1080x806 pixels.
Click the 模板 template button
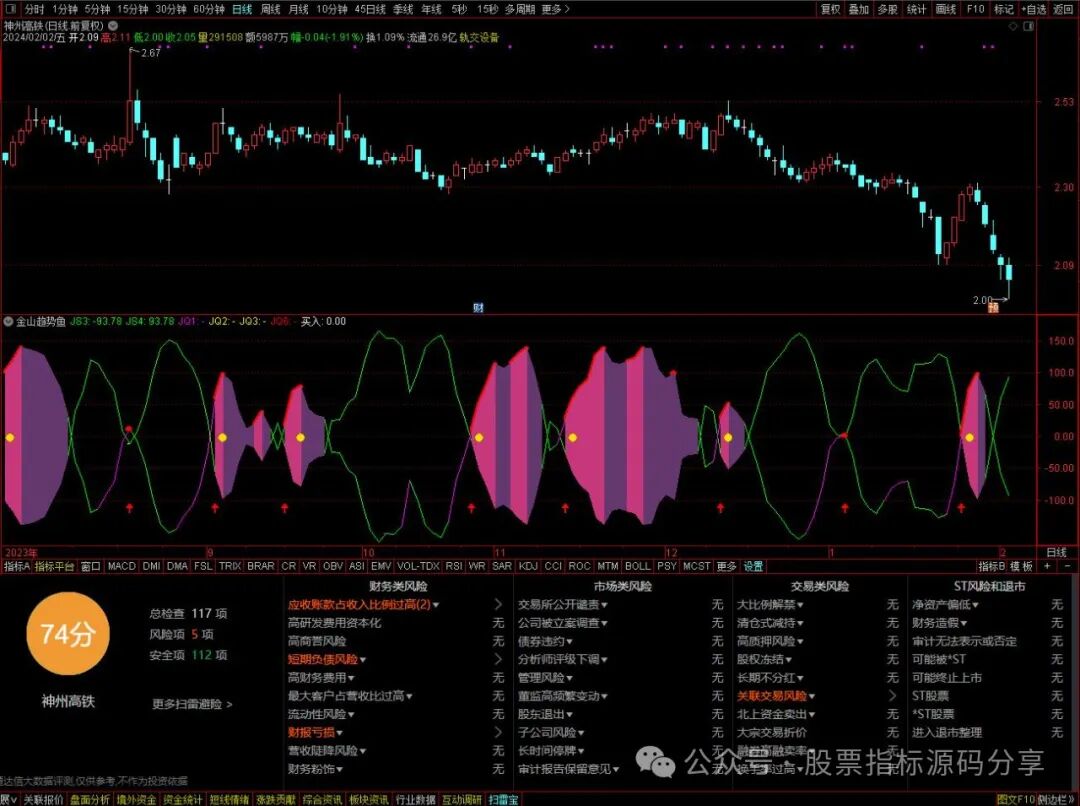pos(1022,566)
